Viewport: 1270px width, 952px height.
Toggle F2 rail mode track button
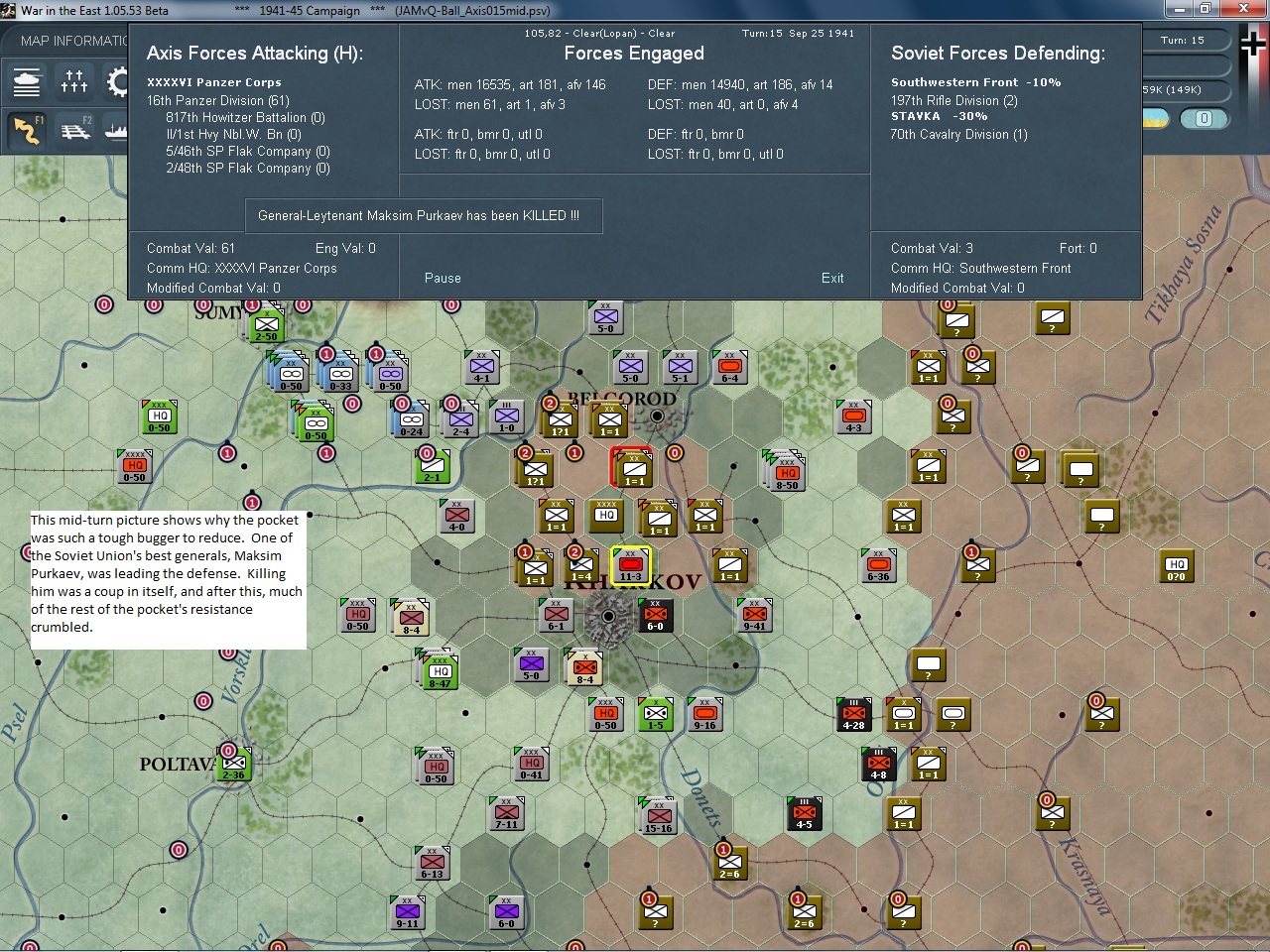click(74, 129)
